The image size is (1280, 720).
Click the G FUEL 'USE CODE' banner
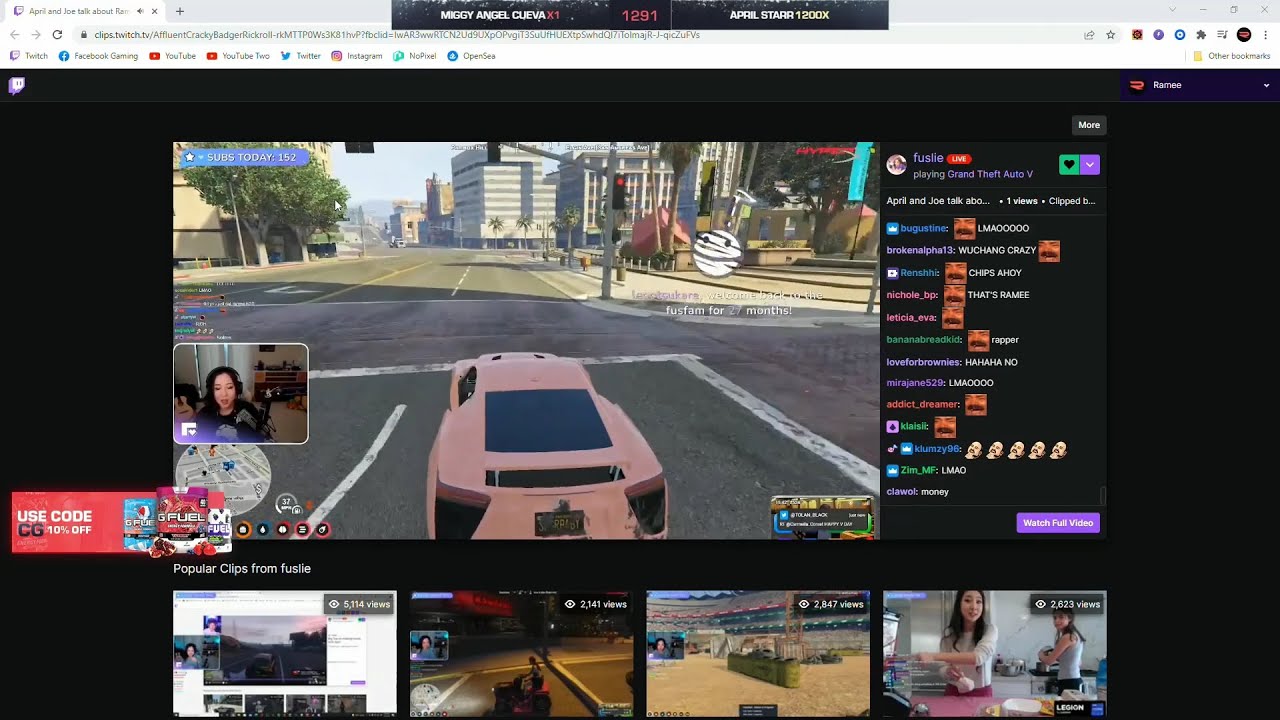121,523
